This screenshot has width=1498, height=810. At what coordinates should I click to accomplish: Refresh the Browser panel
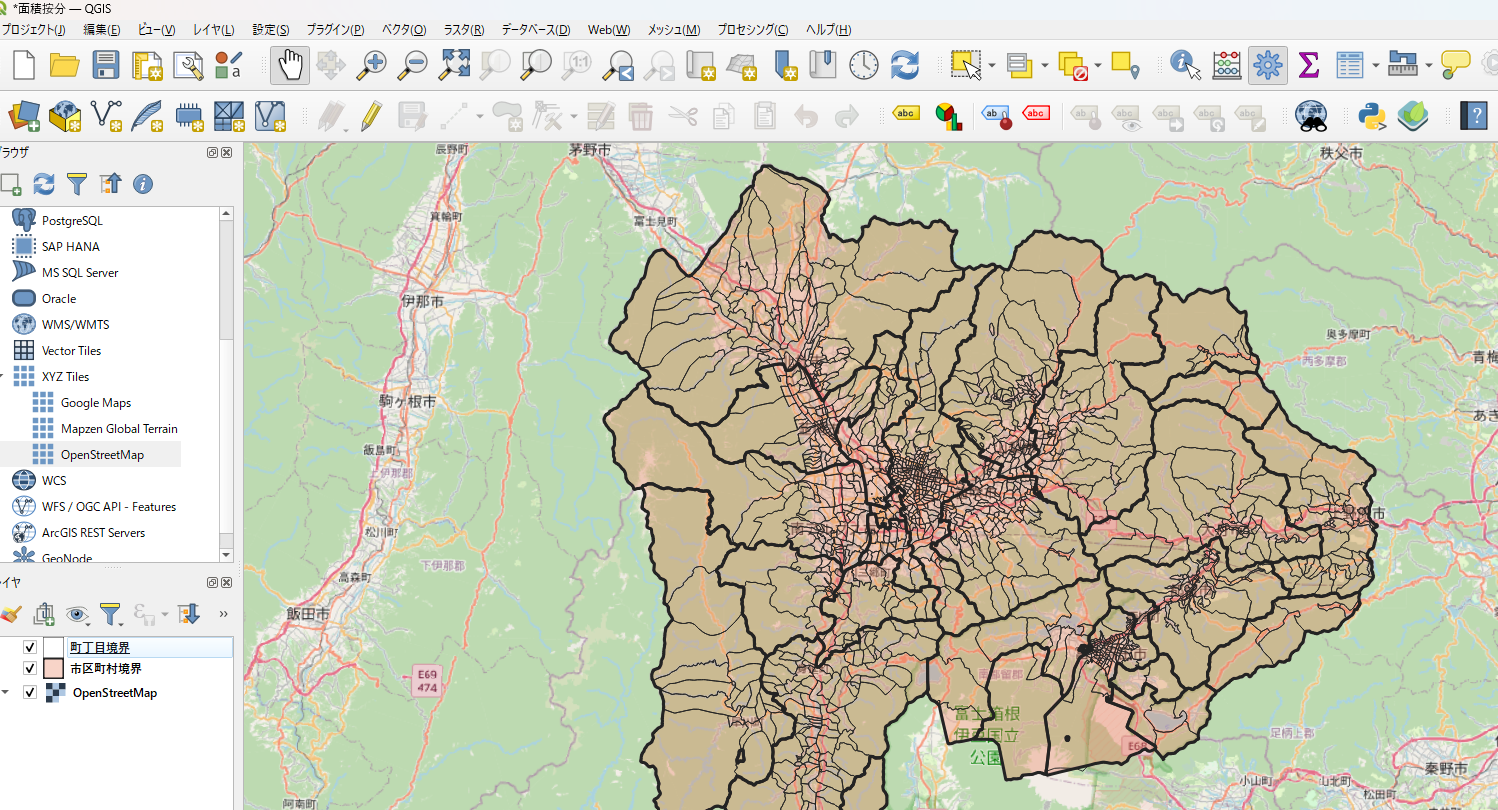(44, 184)
